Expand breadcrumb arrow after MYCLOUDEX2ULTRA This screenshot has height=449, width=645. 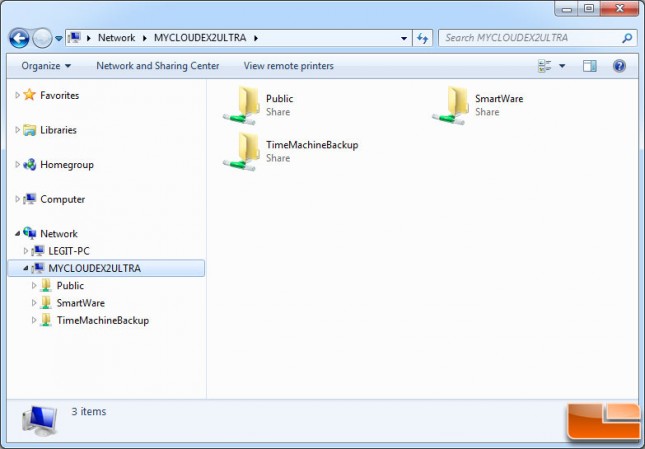[256, 38]
